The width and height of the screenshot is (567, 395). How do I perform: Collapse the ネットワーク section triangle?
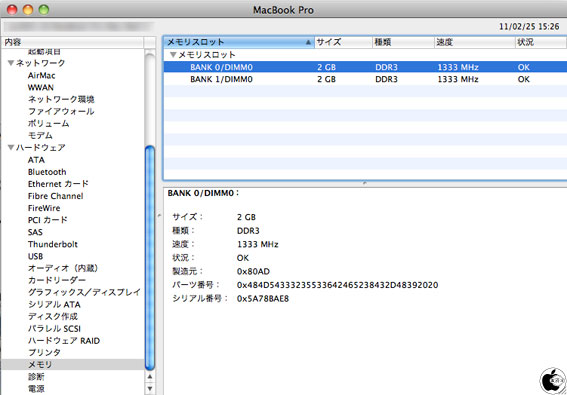(11, 63)
